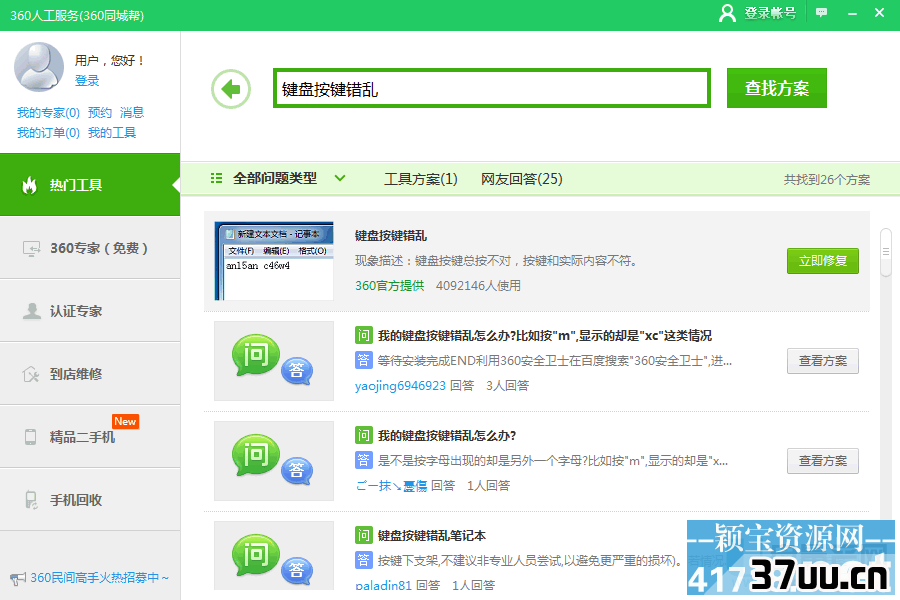900x600 pixels.
Task: Click the 立即修复 button
Action: click(823, 261)
